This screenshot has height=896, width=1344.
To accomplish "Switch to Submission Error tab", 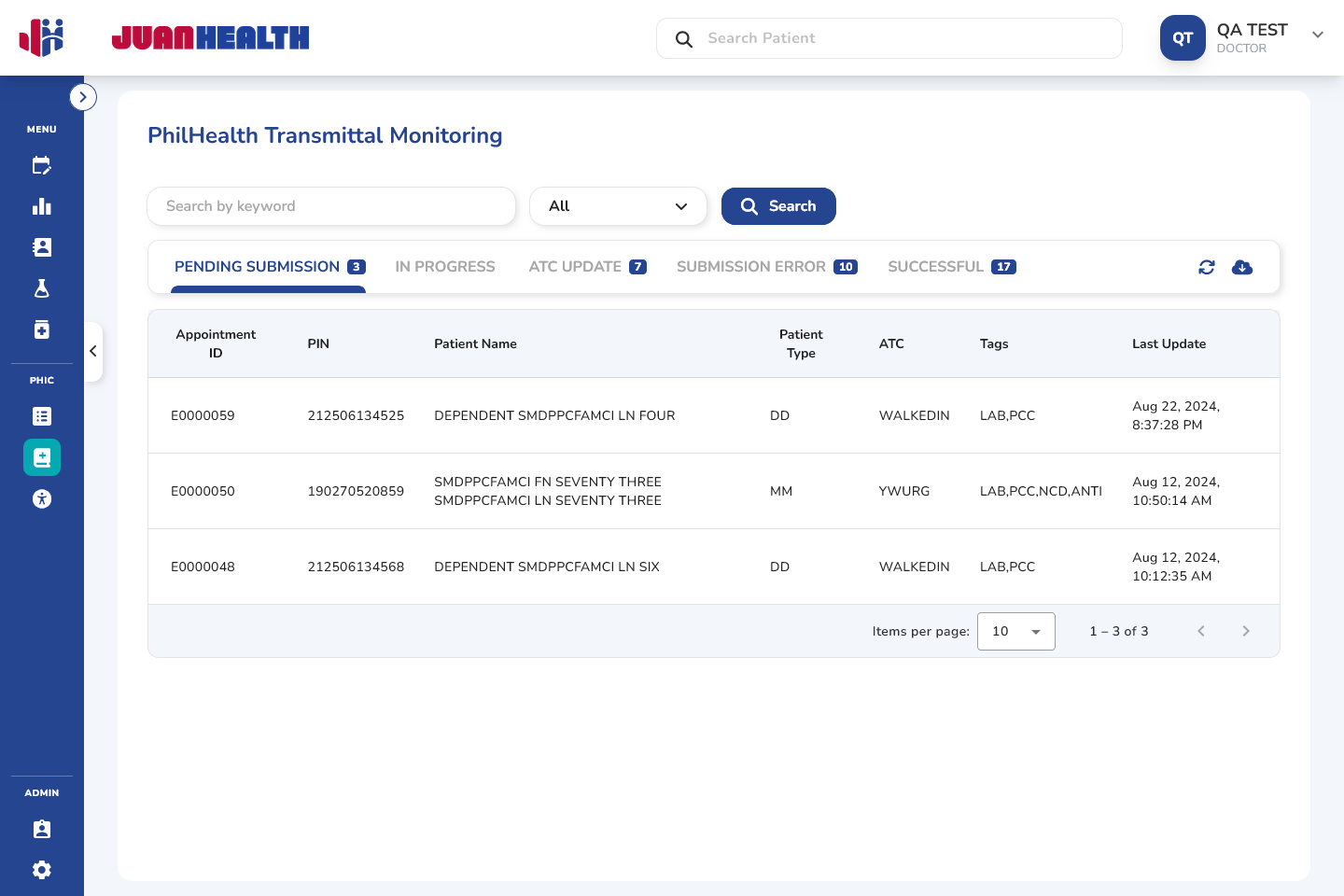I will pyautogui.click(x=767, y=267).
